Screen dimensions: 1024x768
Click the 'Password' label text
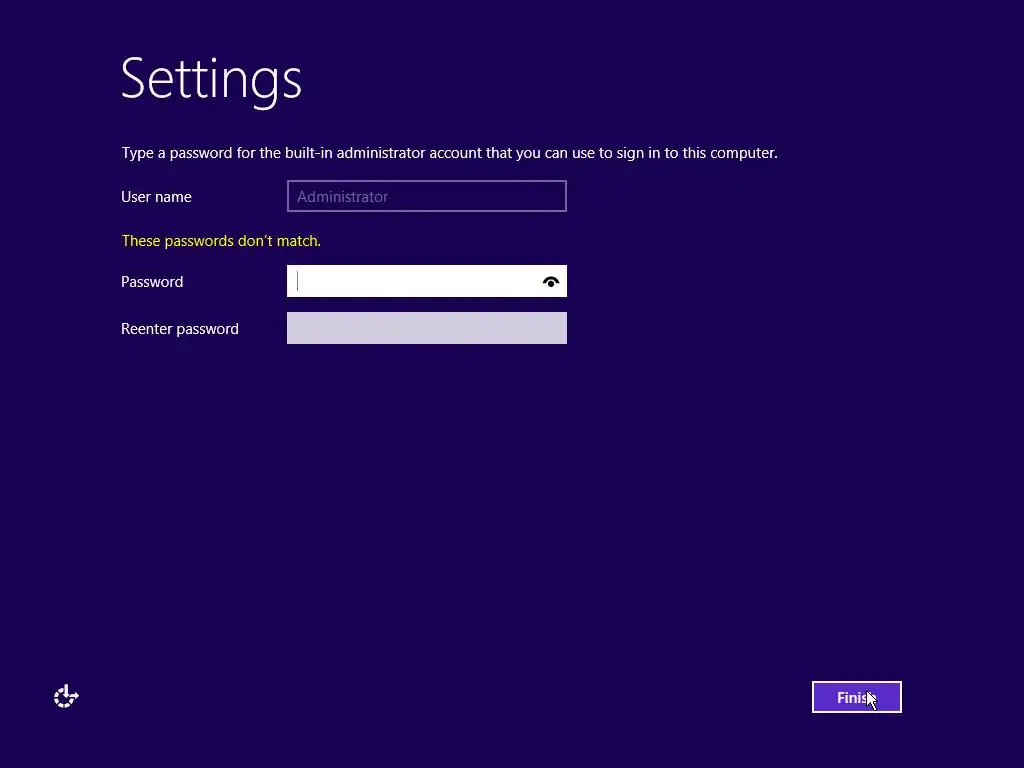[x=152, y=281]
